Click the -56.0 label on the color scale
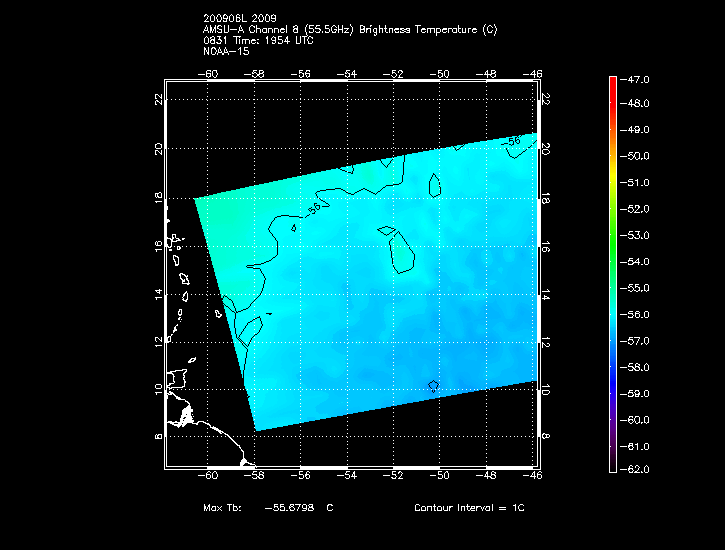This screenshot has width=725, height=550. 639,315
